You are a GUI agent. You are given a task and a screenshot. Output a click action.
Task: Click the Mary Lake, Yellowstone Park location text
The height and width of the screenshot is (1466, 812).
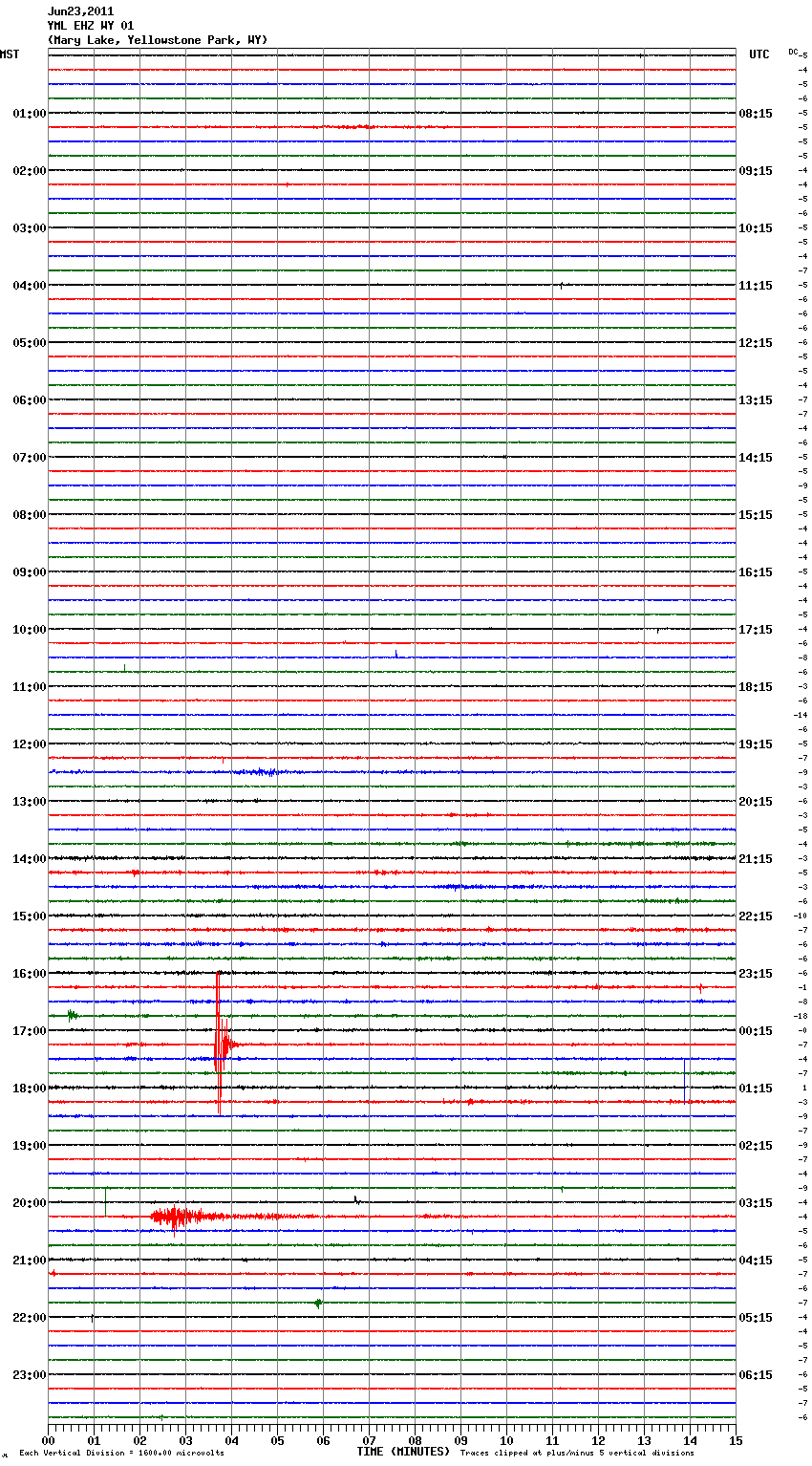158,40
